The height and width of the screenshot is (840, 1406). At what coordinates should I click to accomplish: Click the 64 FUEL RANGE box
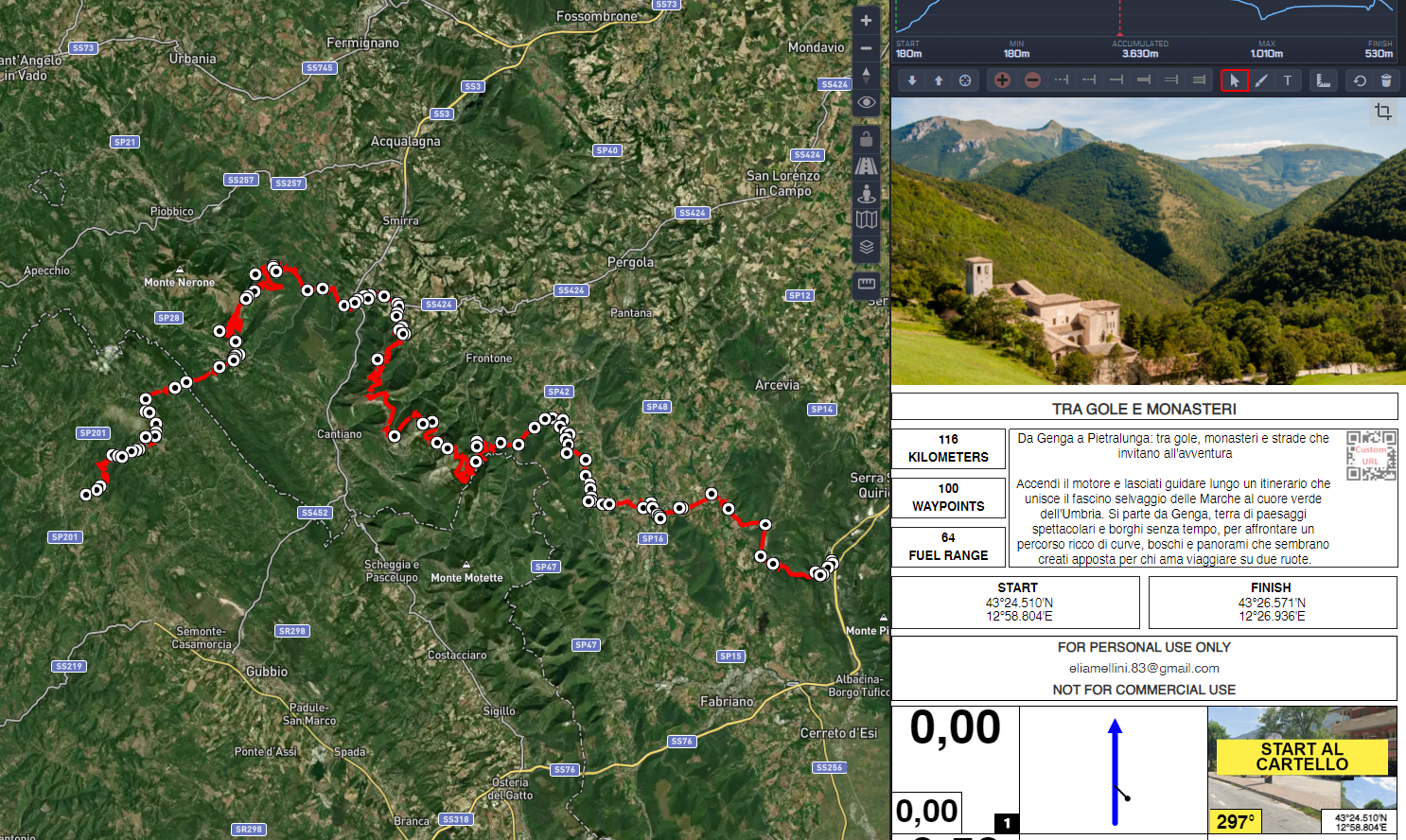tap(948, 547)
